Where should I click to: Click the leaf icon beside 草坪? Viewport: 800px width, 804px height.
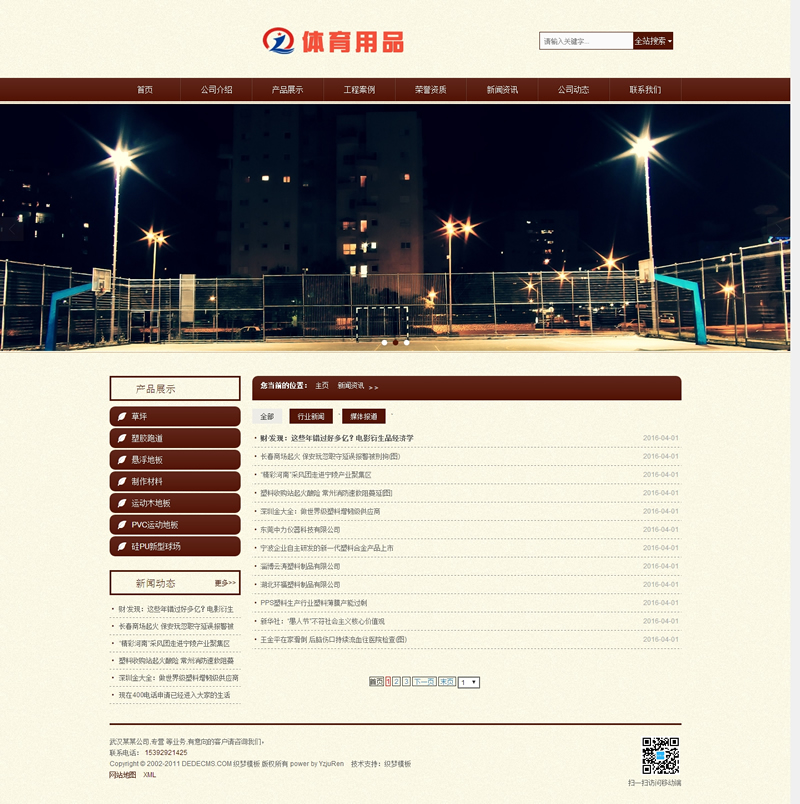[x=120, y=416]
